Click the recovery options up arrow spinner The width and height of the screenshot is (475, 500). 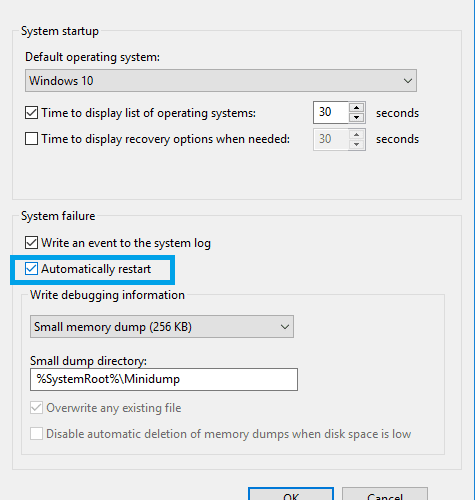357,134
